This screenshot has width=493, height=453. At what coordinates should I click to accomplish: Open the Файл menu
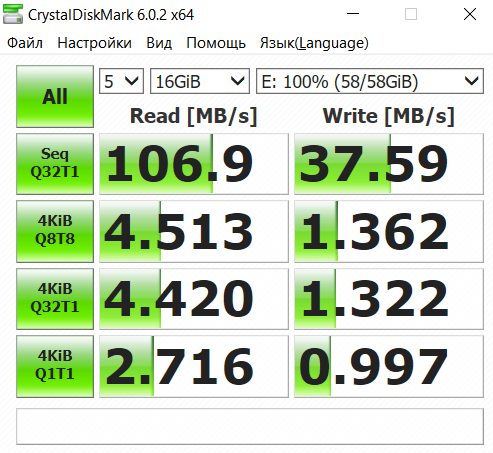[25, 43]
